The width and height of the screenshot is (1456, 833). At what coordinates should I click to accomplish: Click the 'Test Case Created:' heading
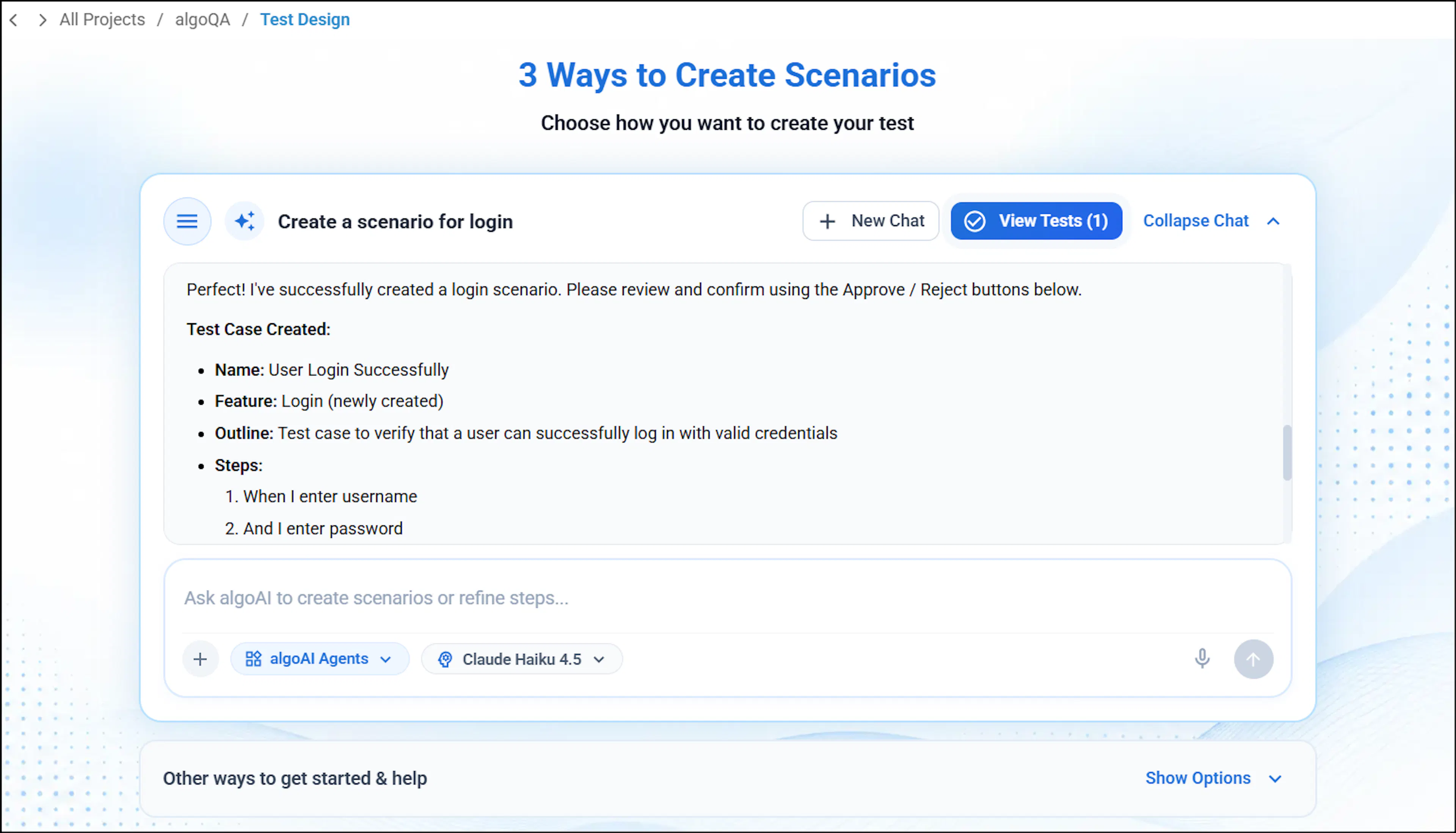(x=259, y=329)
